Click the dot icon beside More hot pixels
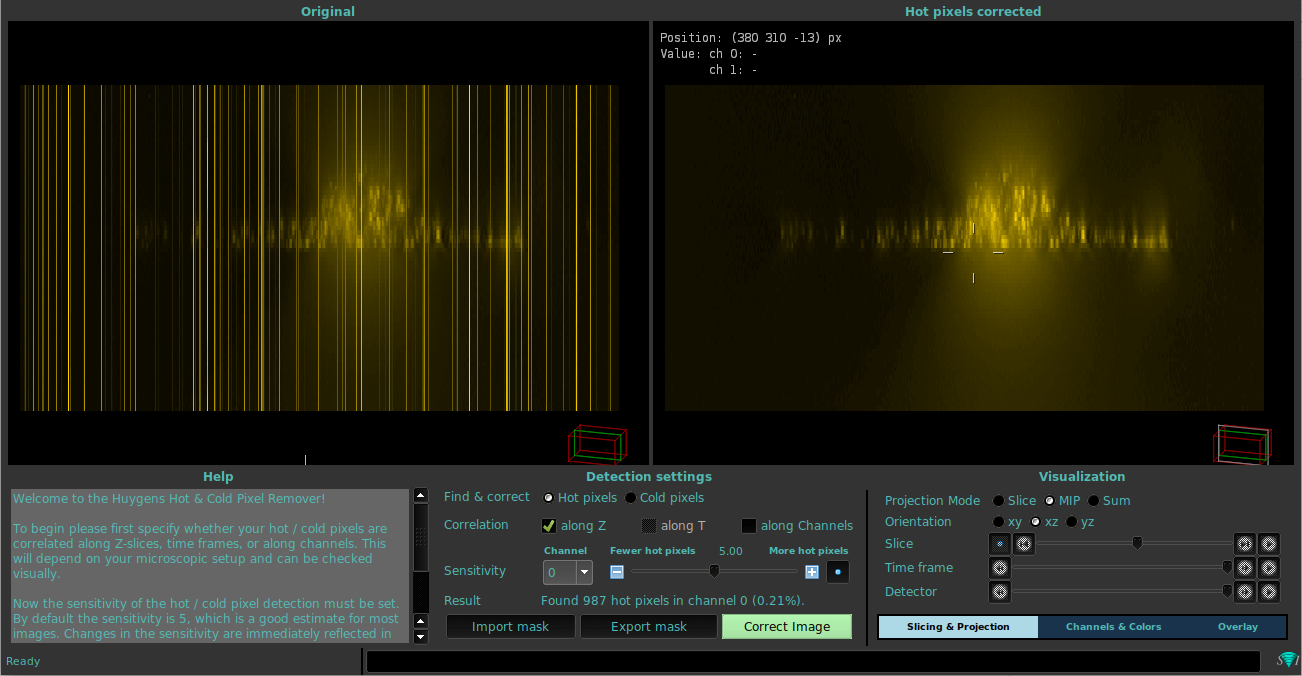 (837, 571)
